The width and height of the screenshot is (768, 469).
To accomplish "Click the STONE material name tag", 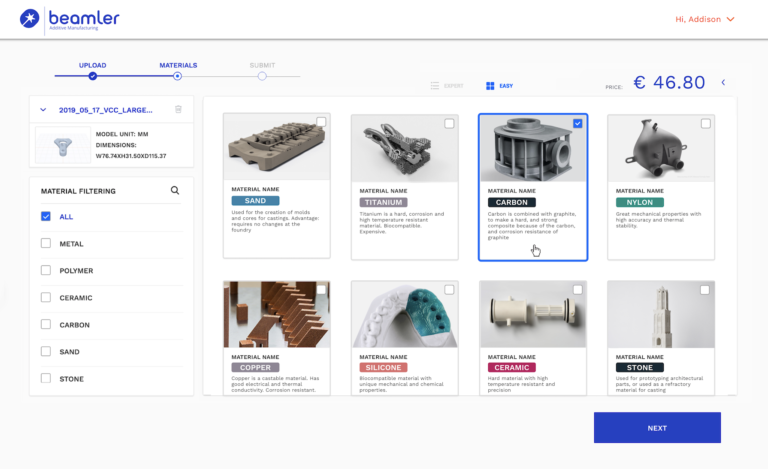I will (x=640, y=367).
